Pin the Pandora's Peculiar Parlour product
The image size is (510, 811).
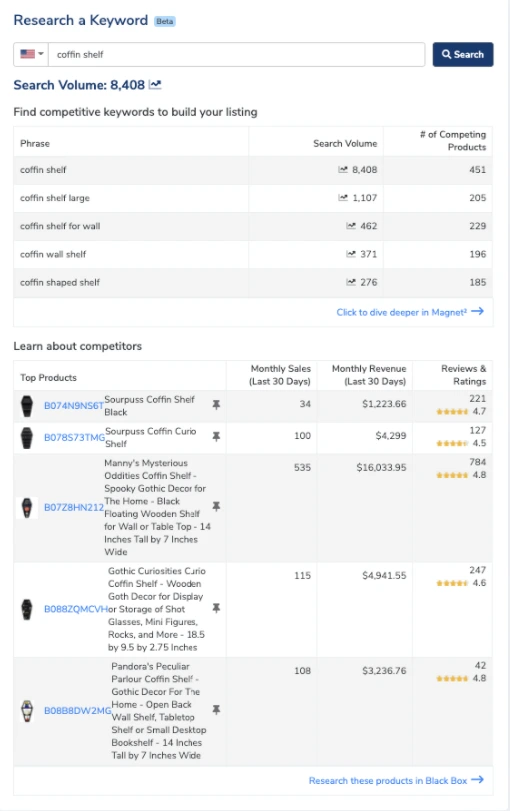(x=216, y=710)
